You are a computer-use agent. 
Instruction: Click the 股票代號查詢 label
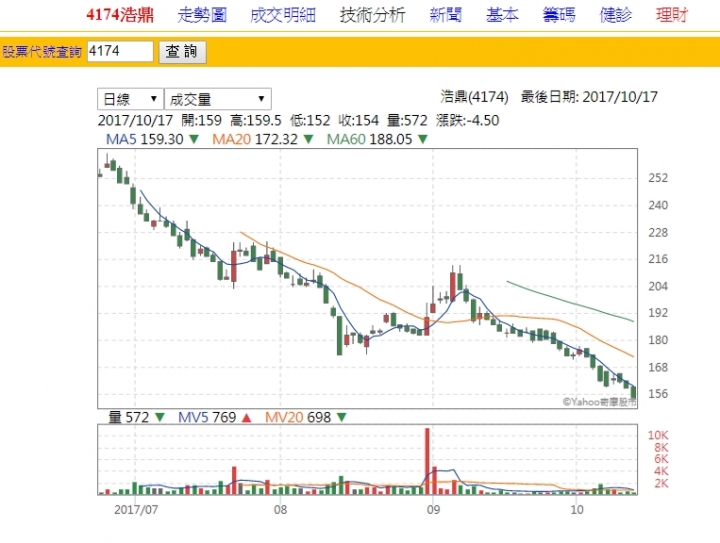tap(42, 51)
